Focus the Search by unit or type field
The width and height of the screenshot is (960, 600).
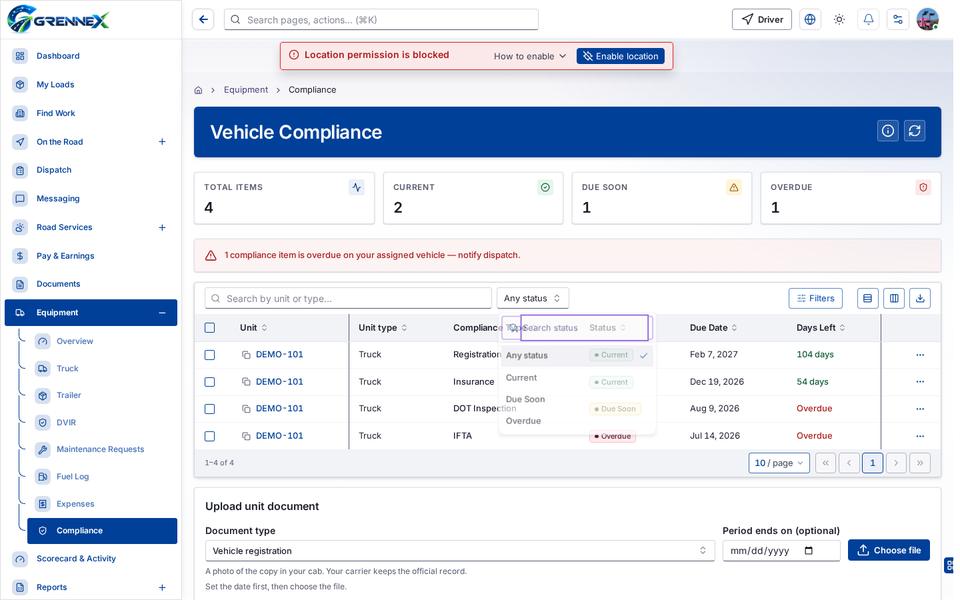coord(348,298)
